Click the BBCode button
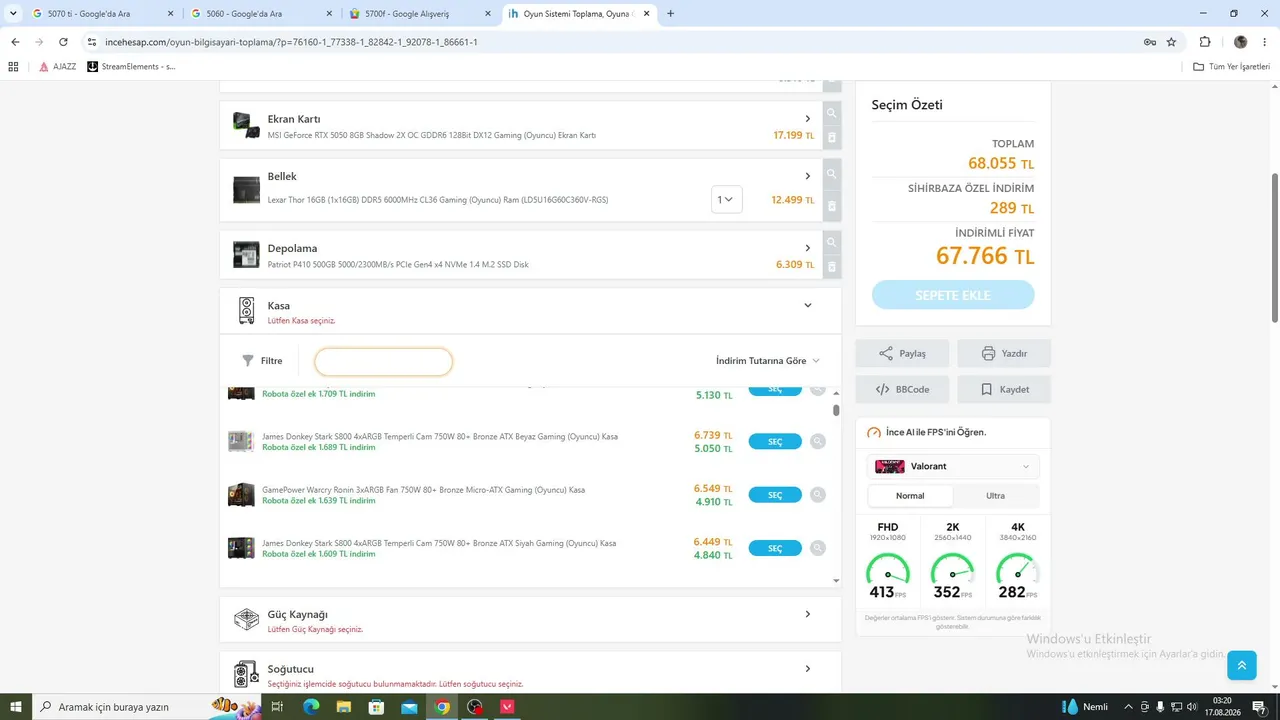The image size is (1280, 720). coord(902,389)
